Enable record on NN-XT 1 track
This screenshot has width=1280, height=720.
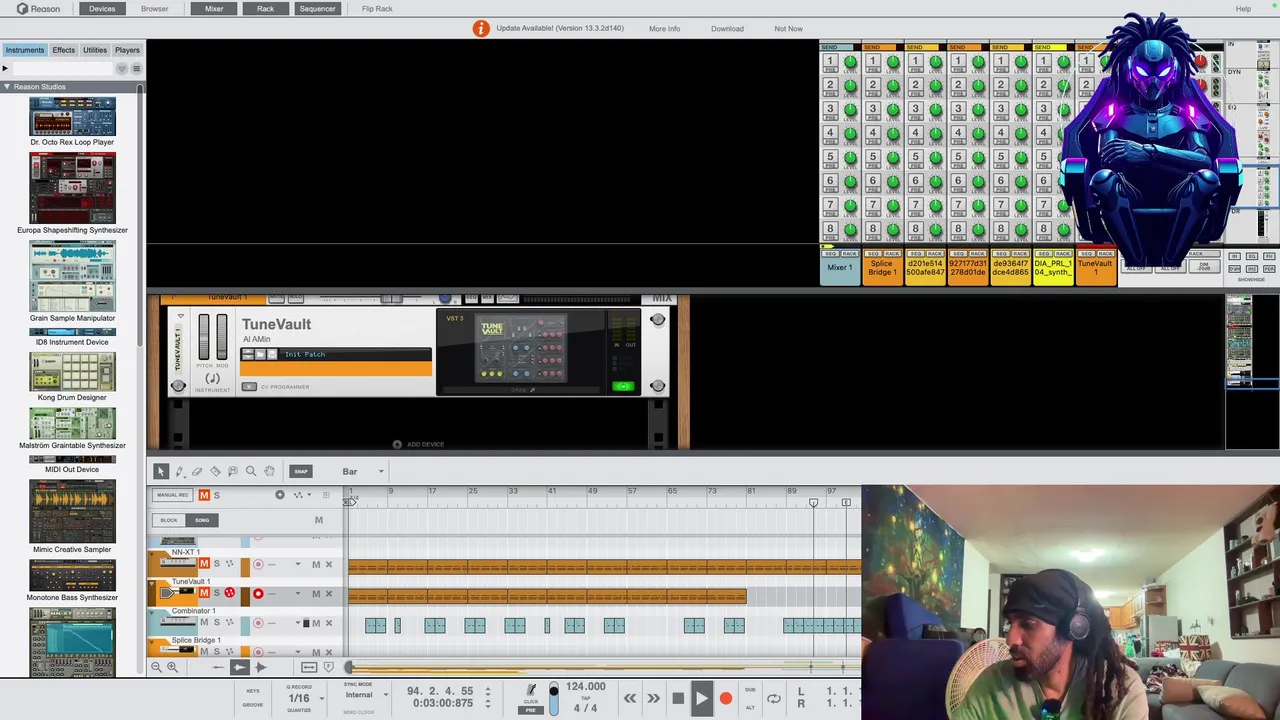(258, 565)
